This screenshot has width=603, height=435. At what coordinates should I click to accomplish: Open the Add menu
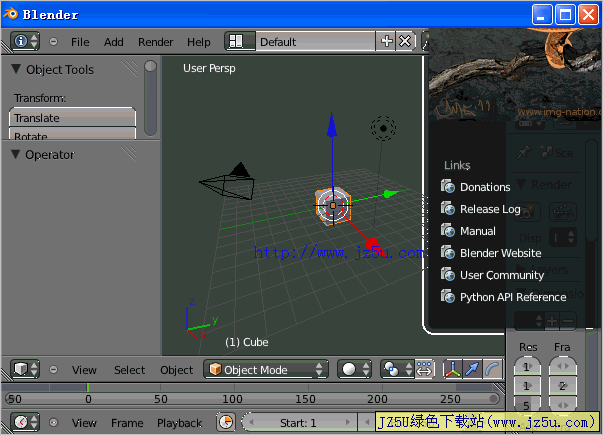pyautogui.click(x=113, y=42)
